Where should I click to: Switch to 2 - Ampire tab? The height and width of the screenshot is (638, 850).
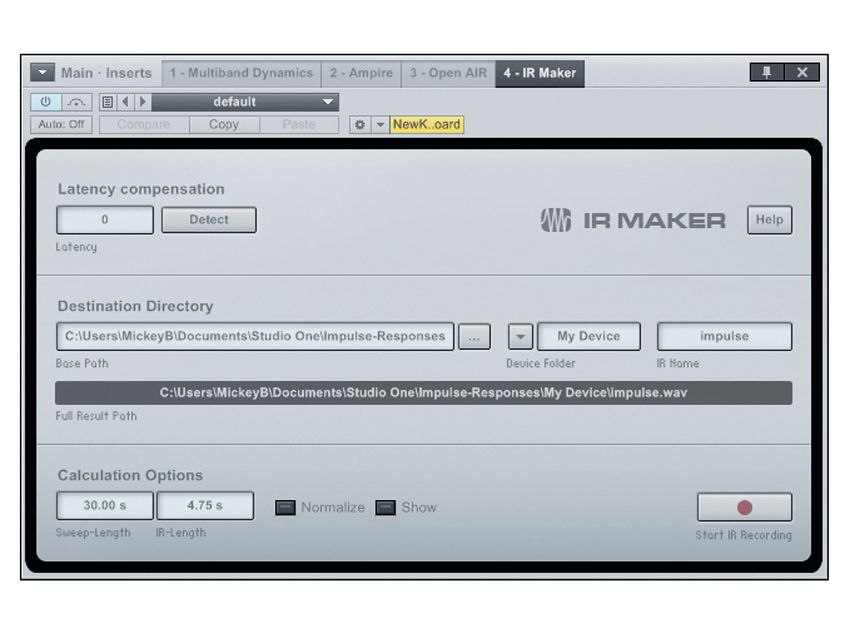[x=361, y=73]
